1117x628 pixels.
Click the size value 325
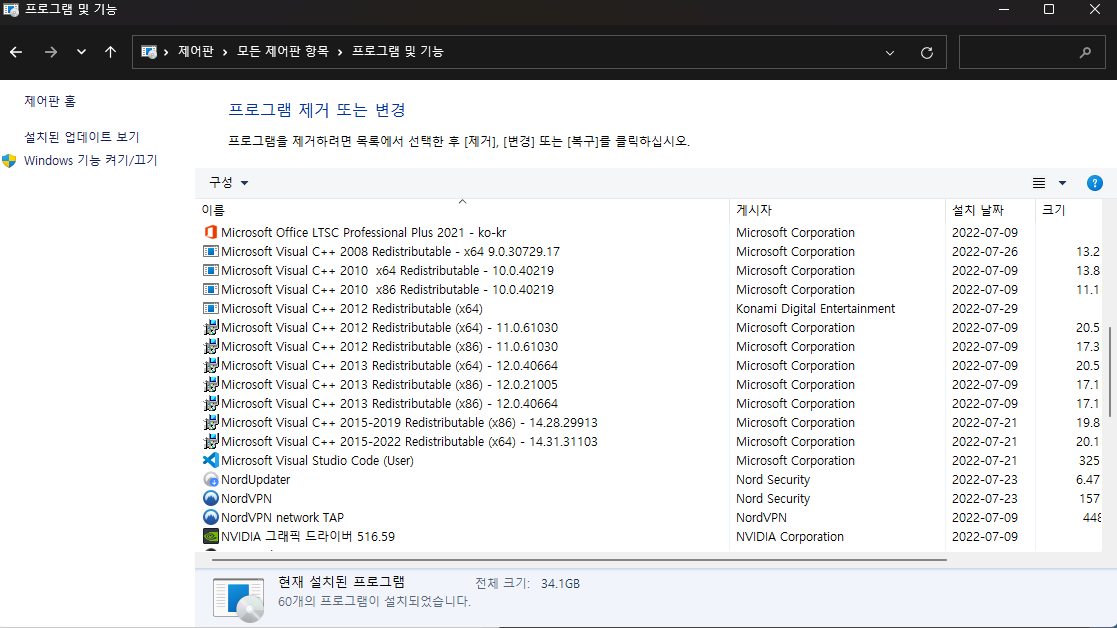tap(1089, 461)
